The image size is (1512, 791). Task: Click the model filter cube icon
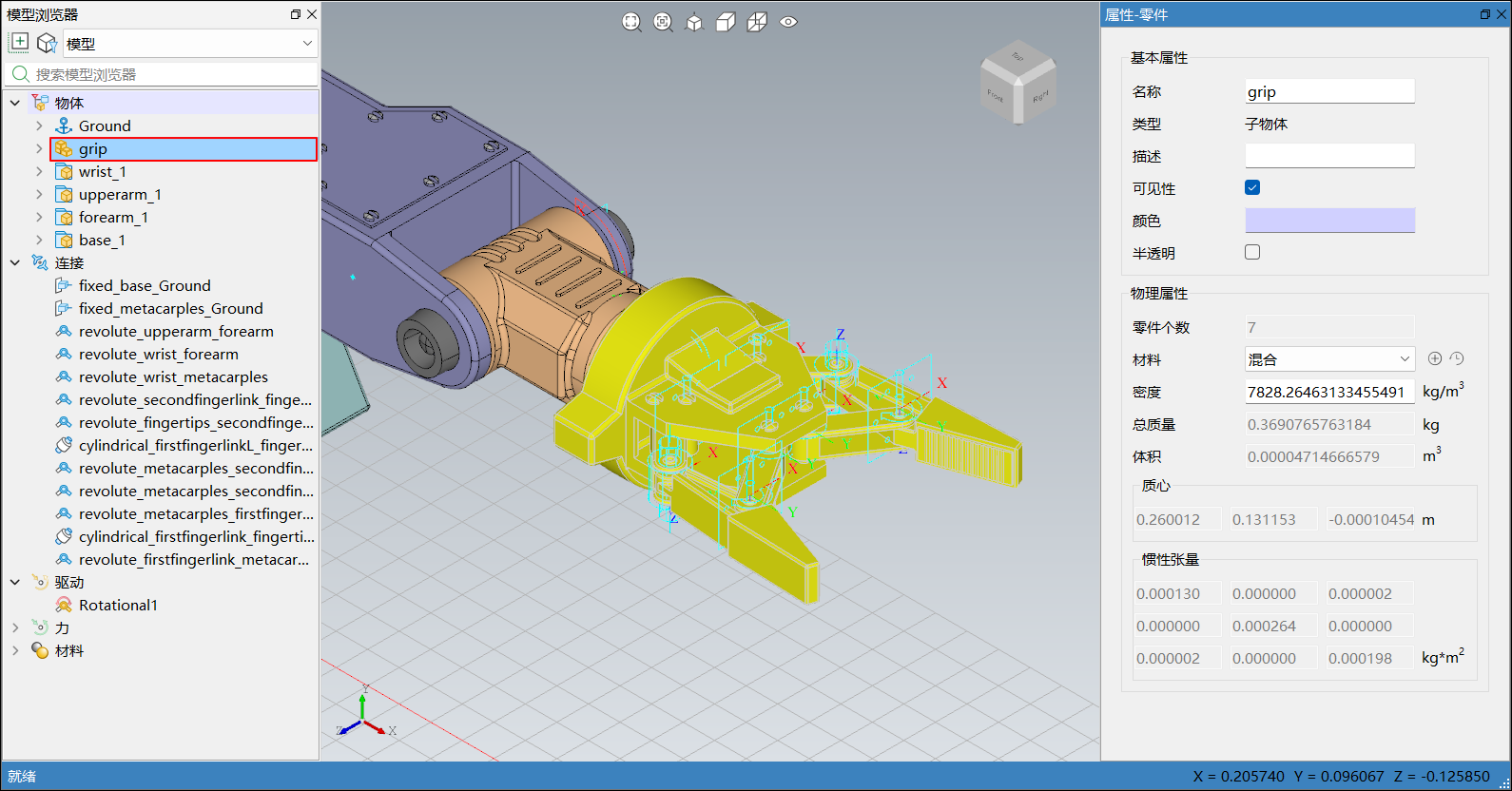pyautogui.click(x=47, y=43)
